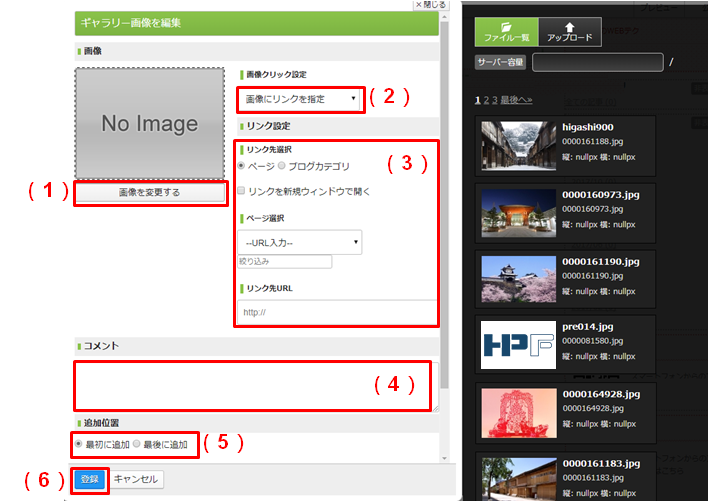The height and width of the screenshot is (502, 709).
Task: Select the ページ radio button
Action: tap(241, 165)
